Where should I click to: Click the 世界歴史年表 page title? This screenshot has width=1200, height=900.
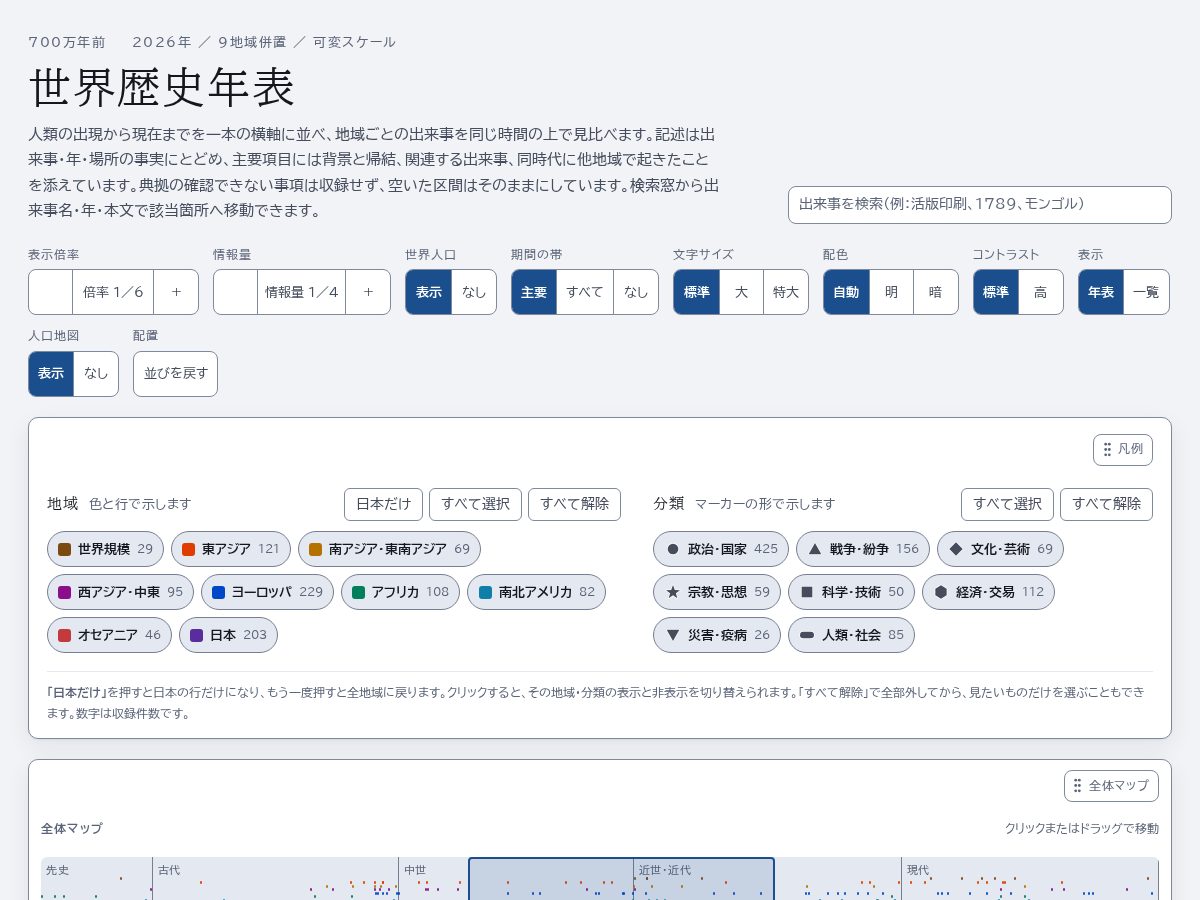pos(162,88)
